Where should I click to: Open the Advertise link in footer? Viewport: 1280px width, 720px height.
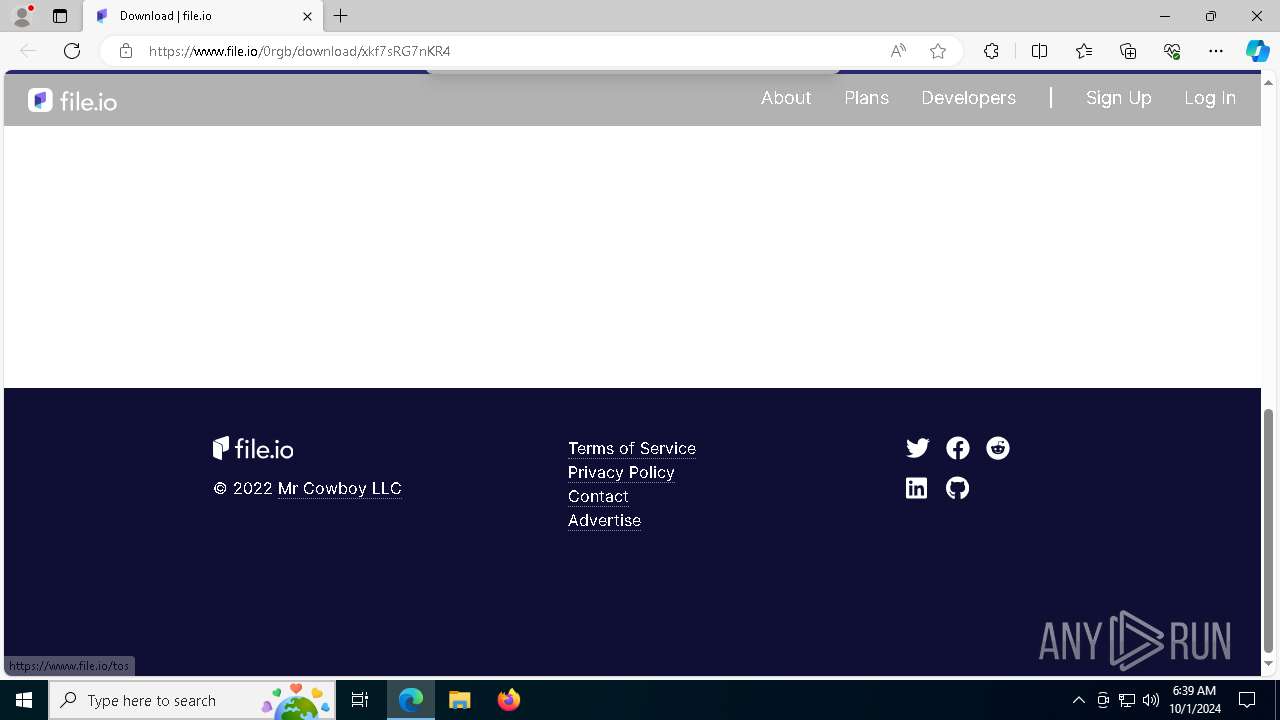tap(604, 520)
